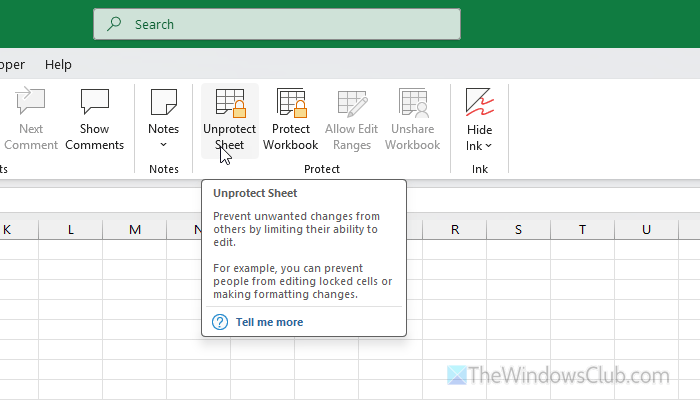Click the search magnifier icon
Screen dimensions: 700x400
click(x=114, y=24)
